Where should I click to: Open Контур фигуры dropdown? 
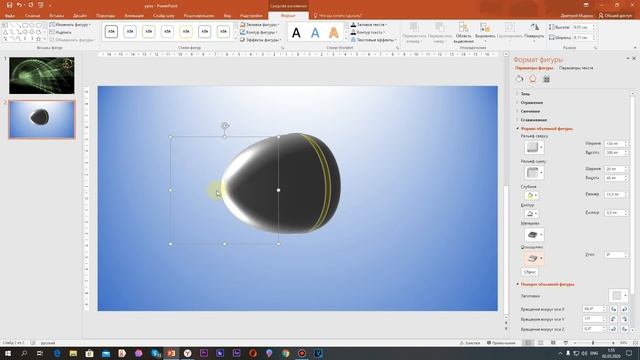click(259, 32)
